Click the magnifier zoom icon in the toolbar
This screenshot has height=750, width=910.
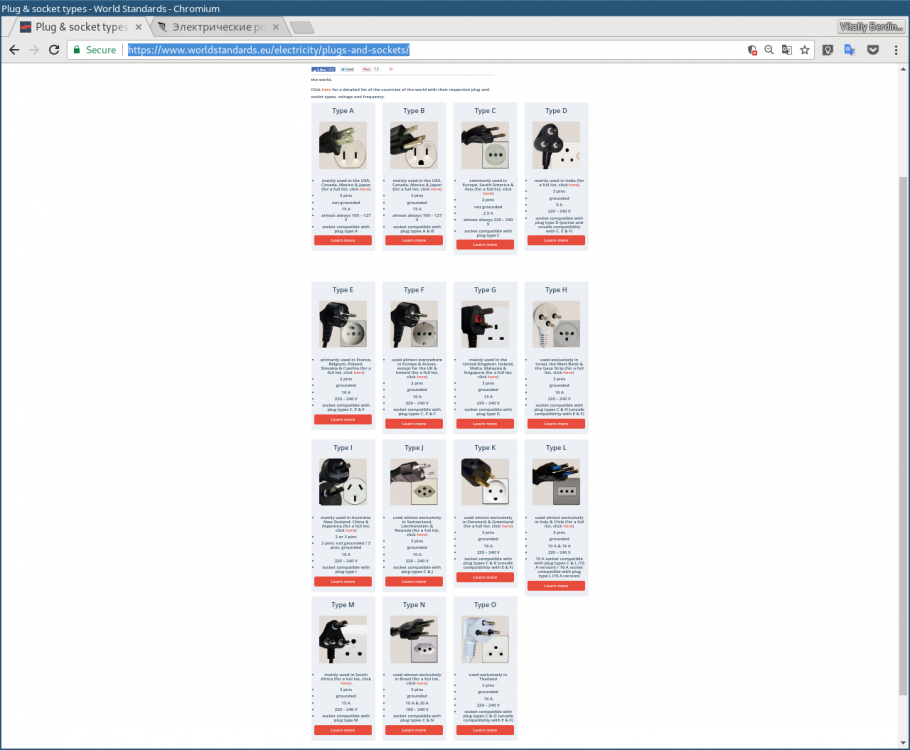[x=769, y=49]
